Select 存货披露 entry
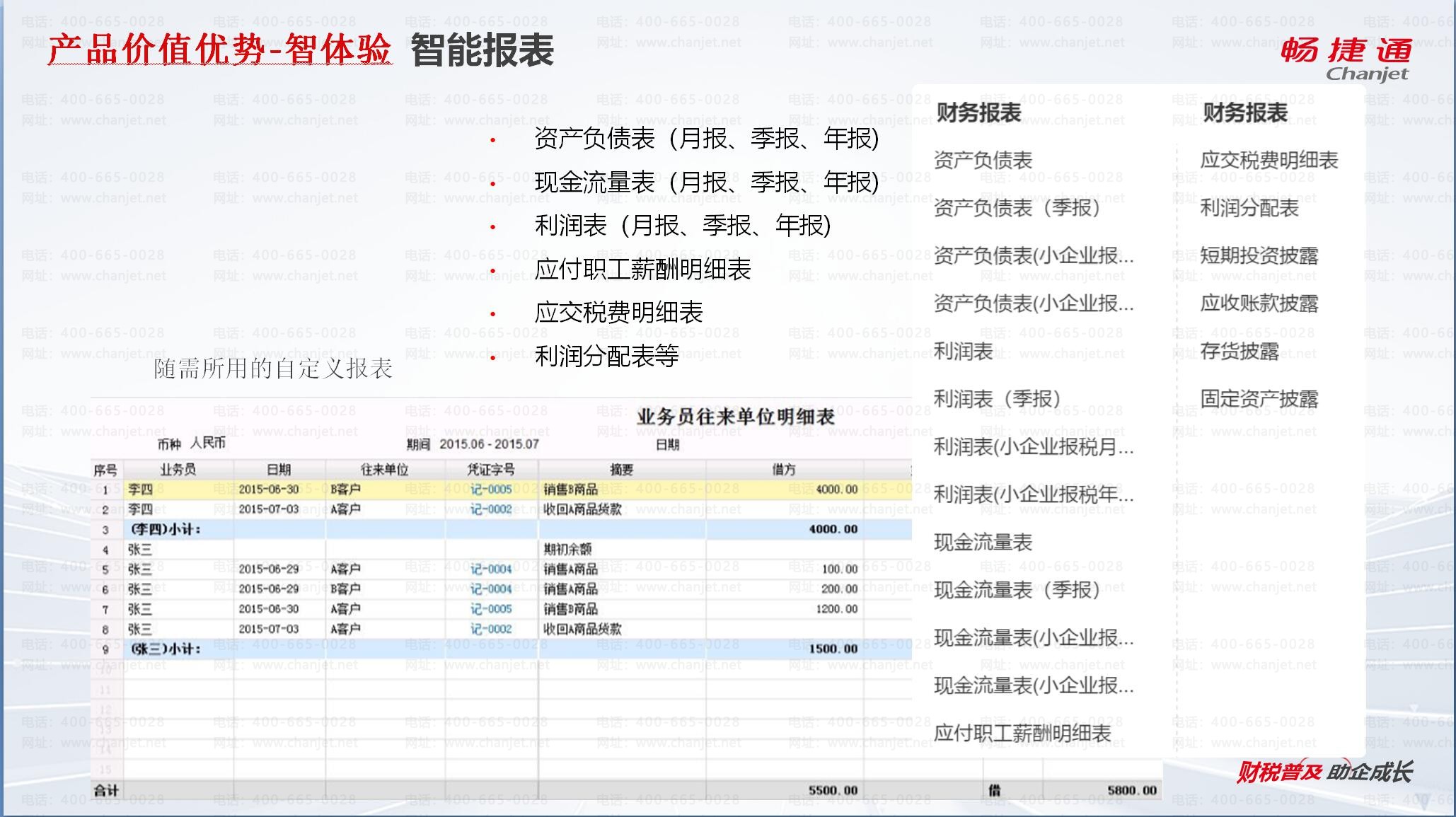The height and width of the screenshot is (817, 1456). click(1239, 352)
